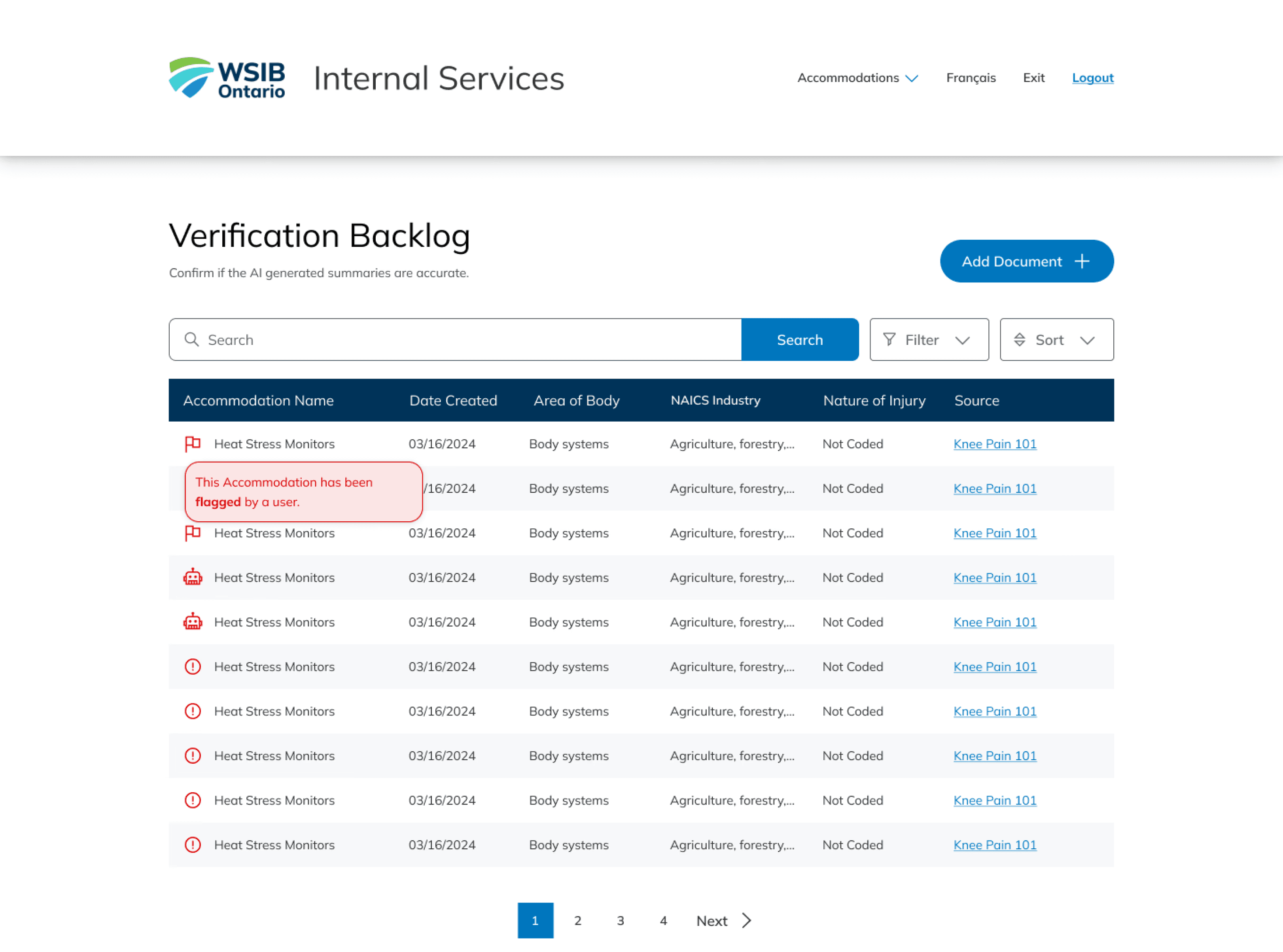The height and width of the screenshot is (952, 1283).
Task: Switch language to Français
Action: coord(971,78)
